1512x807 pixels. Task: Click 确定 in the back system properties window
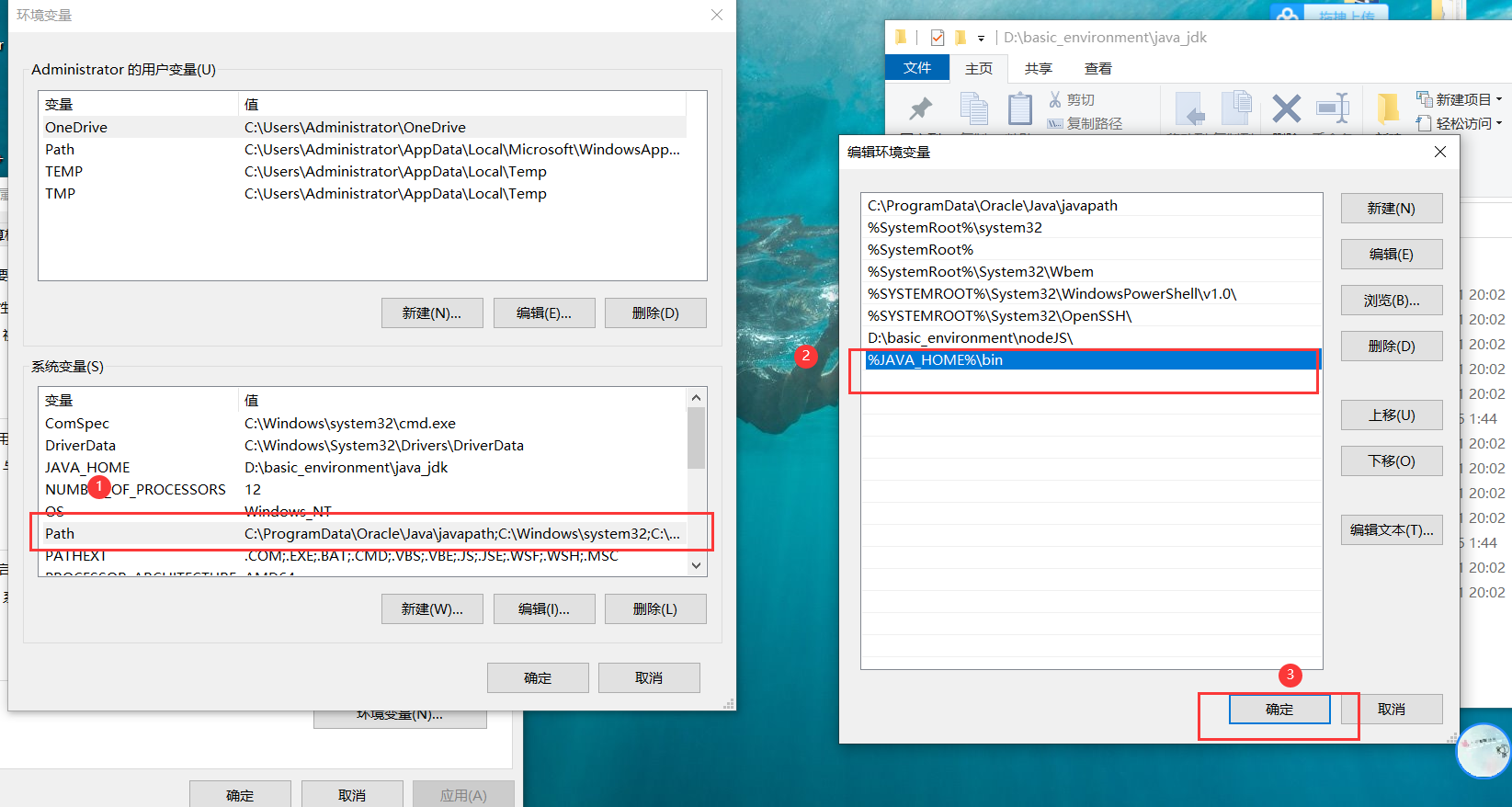[x=240, y=795]
